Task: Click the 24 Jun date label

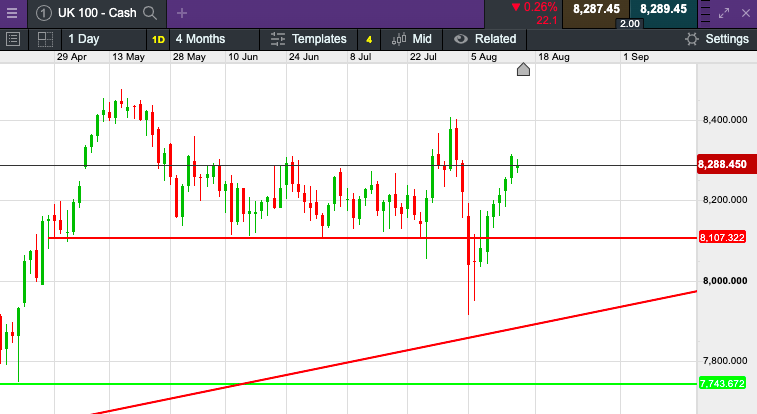Action: pyautogui.click(x=304, y=57)
